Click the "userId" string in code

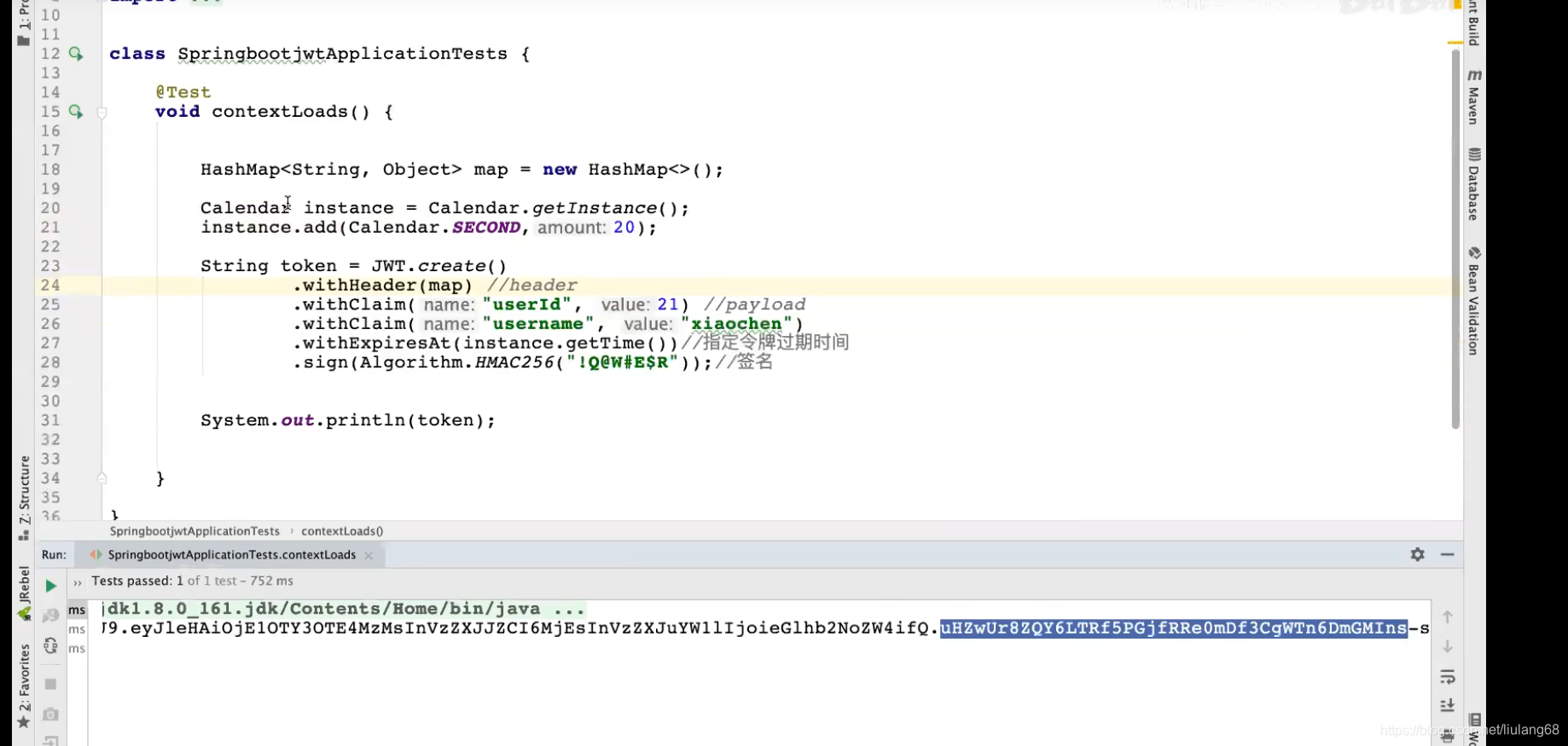pos(526,304)
